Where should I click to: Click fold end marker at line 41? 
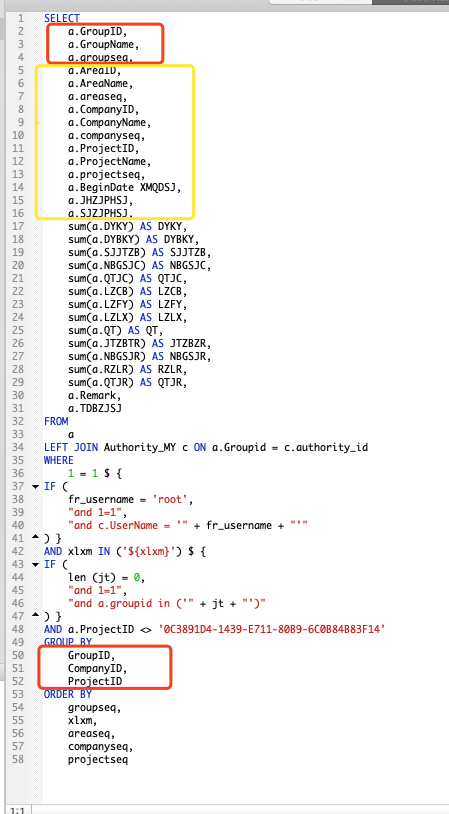click(35, 538)
